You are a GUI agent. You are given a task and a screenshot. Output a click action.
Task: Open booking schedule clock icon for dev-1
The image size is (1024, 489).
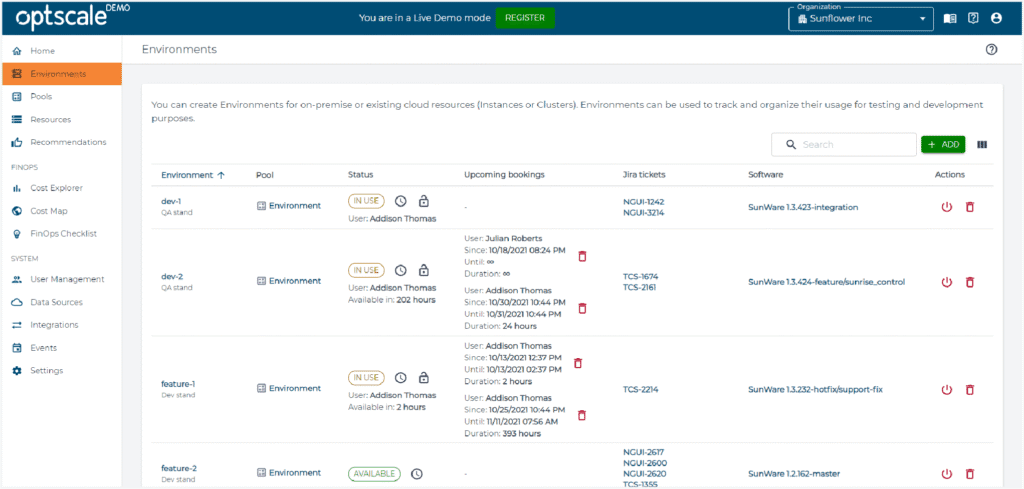[400, 200]
